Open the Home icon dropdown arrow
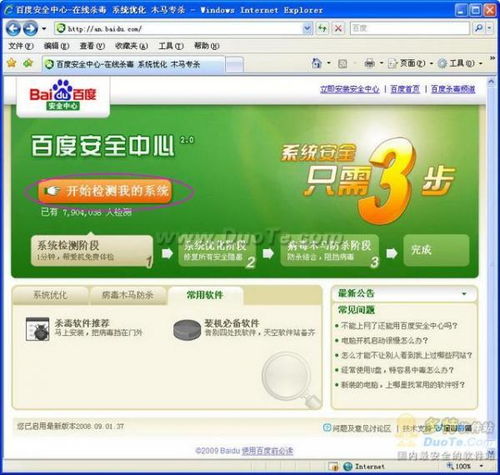 pyautogui.click(x=328, y=63)
